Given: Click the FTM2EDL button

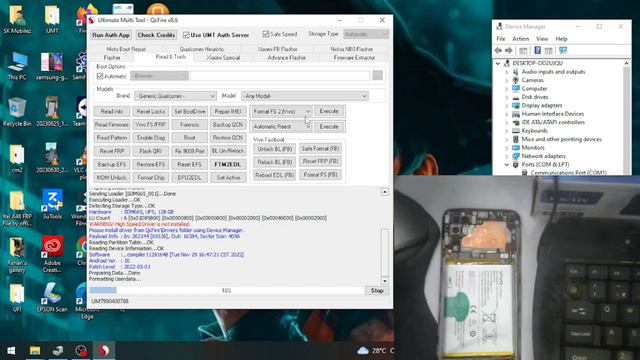Looking at the screenshot, I should tap(228, 164).
